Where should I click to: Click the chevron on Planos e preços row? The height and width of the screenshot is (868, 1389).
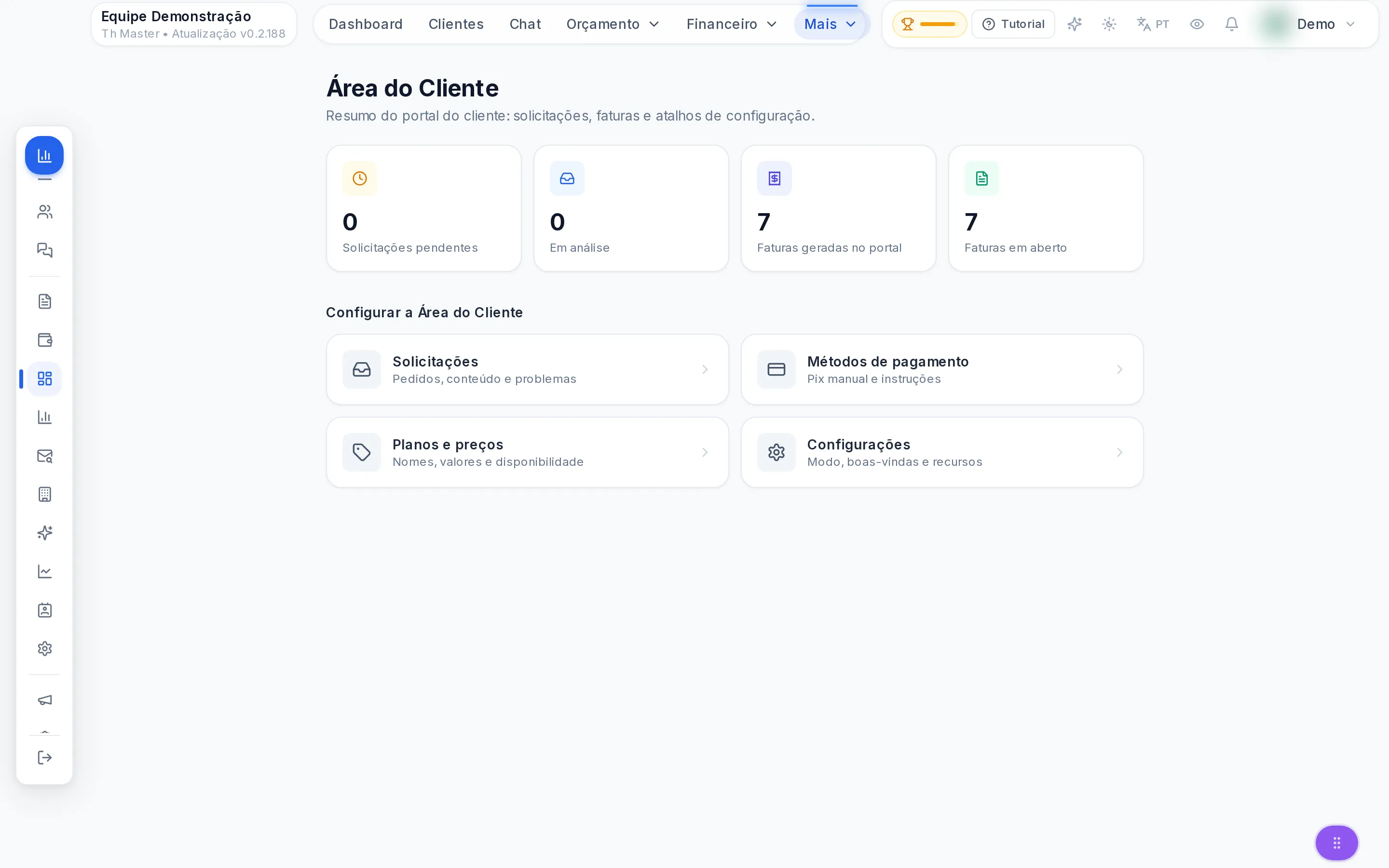point(705,452)
